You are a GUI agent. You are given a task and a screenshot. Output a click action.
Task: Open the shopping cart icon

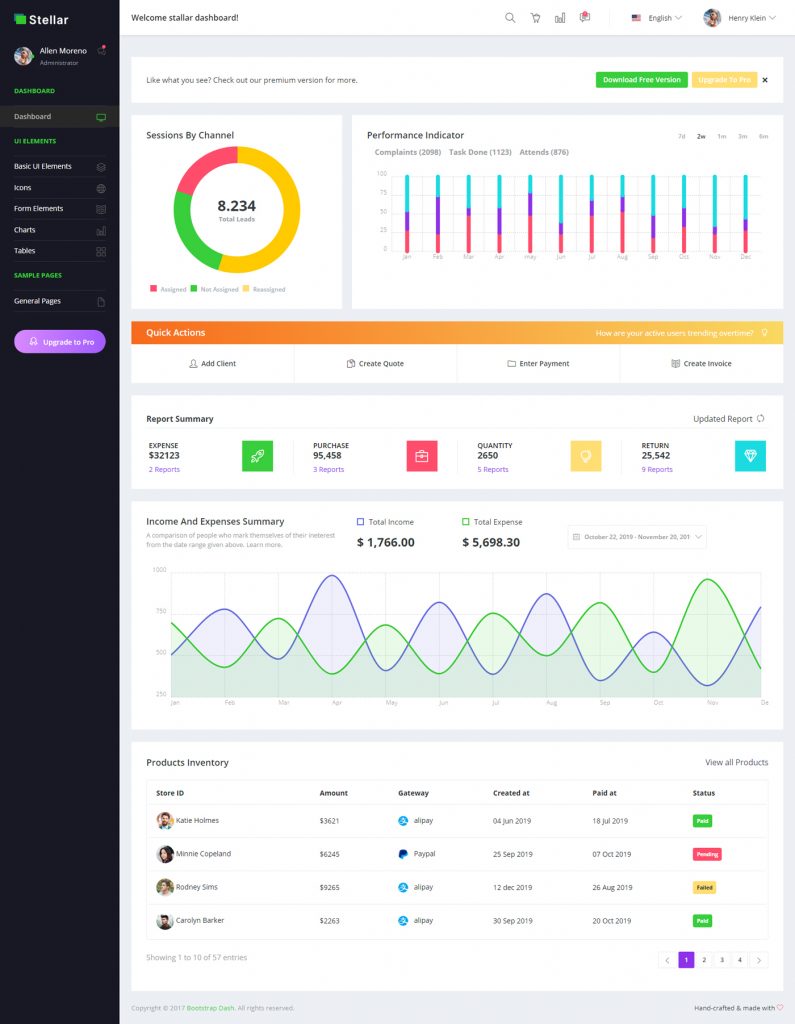pos(535,18)
